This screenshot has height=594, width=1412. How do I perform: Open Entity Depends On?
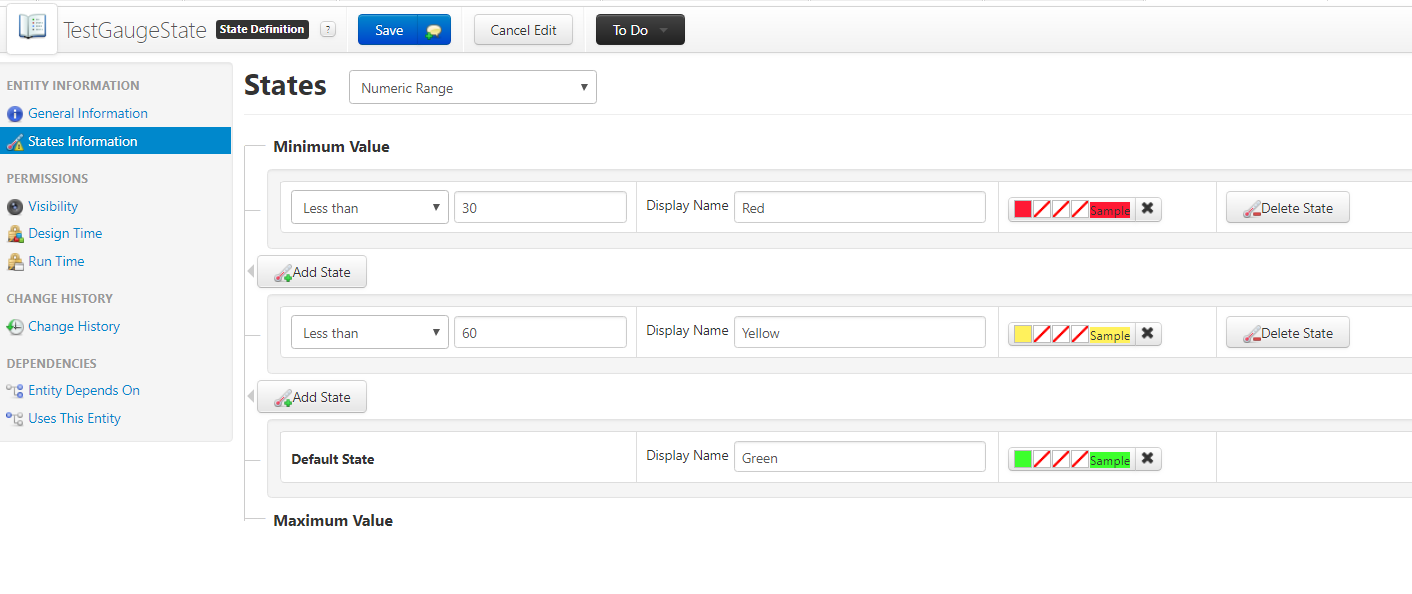pyautogui.click(x=84, y=391)
